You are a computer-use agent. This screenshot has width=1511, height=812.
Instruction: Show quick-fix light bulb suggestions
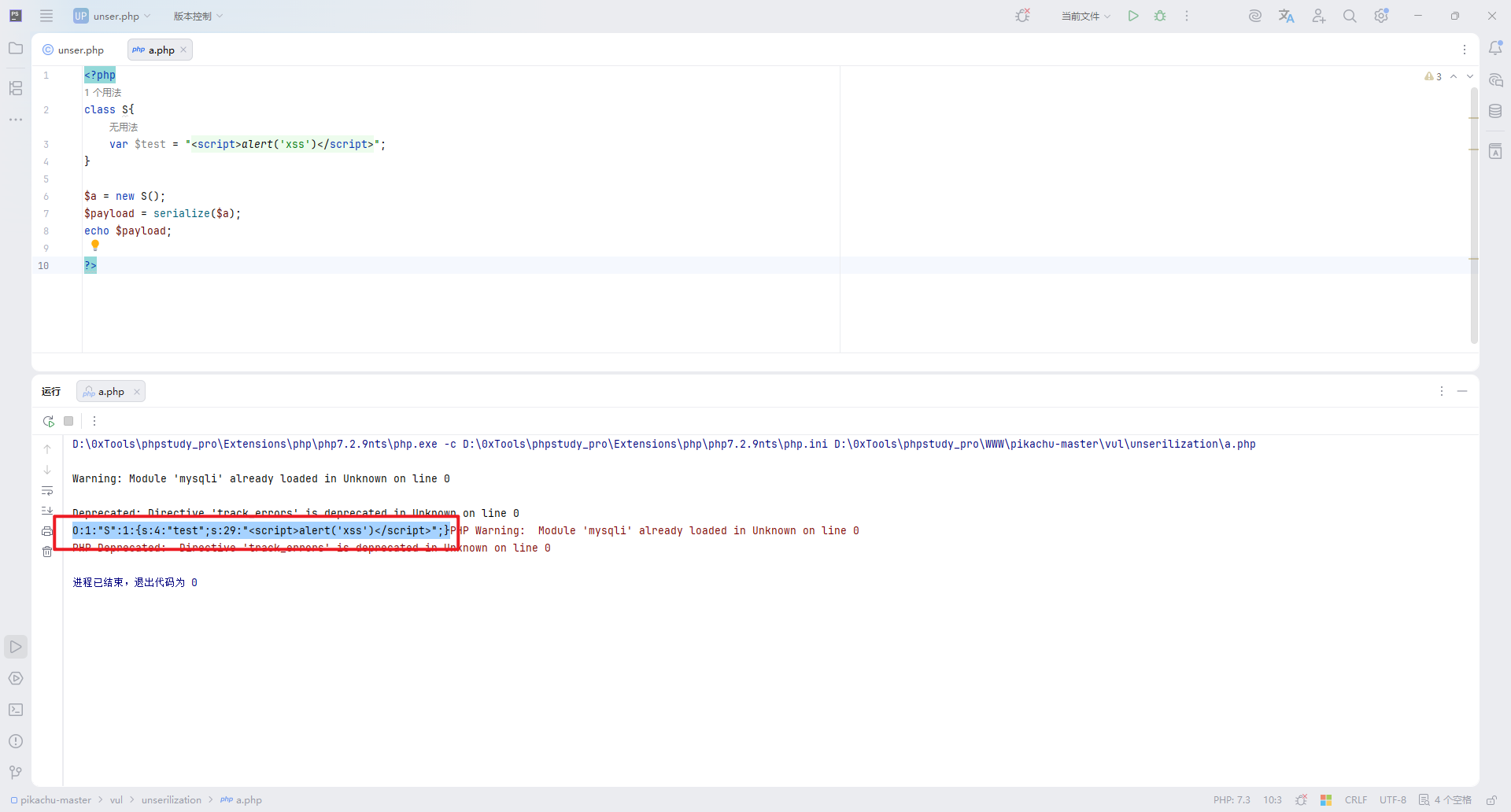(x=95, y=246)
